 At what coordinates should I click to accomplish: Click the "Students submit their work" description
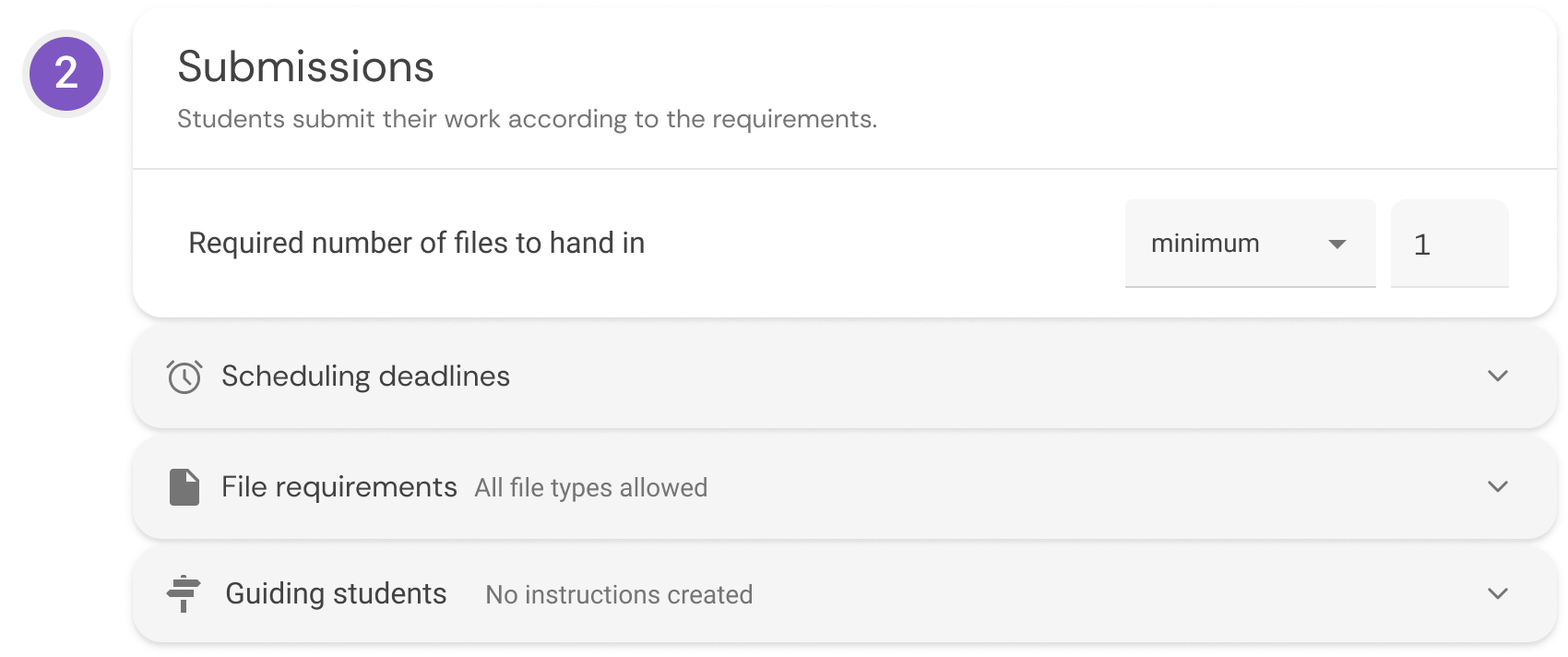(x=527, y=119)
